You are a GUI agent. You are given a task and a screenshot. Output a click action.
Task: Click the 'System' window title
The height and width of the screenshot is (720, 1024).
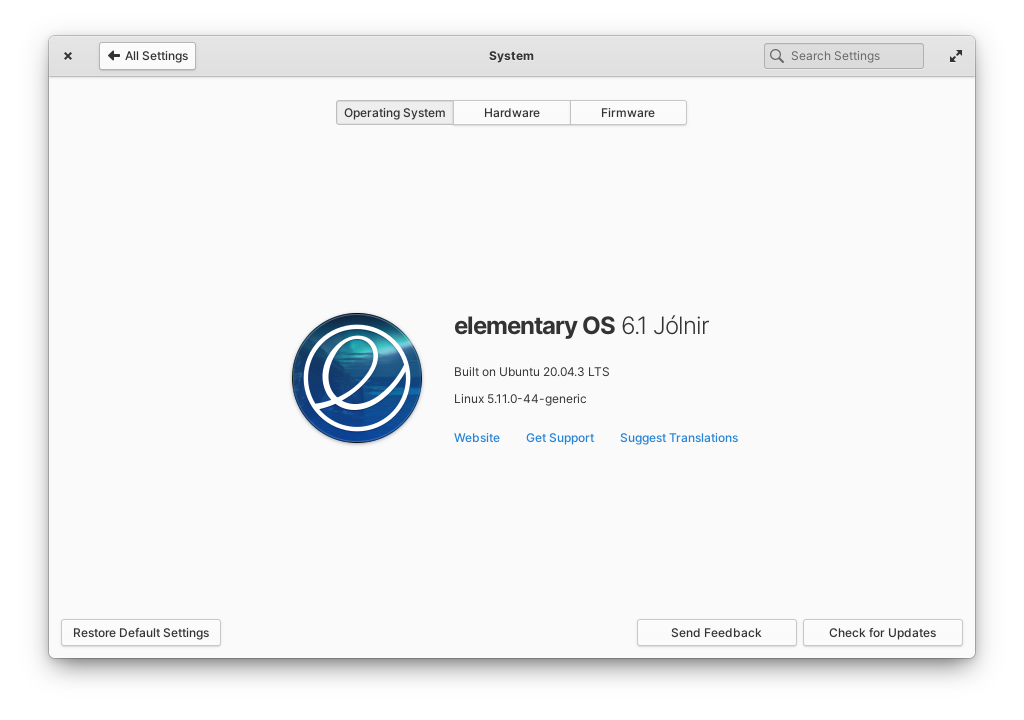click(x=511, y=56)
